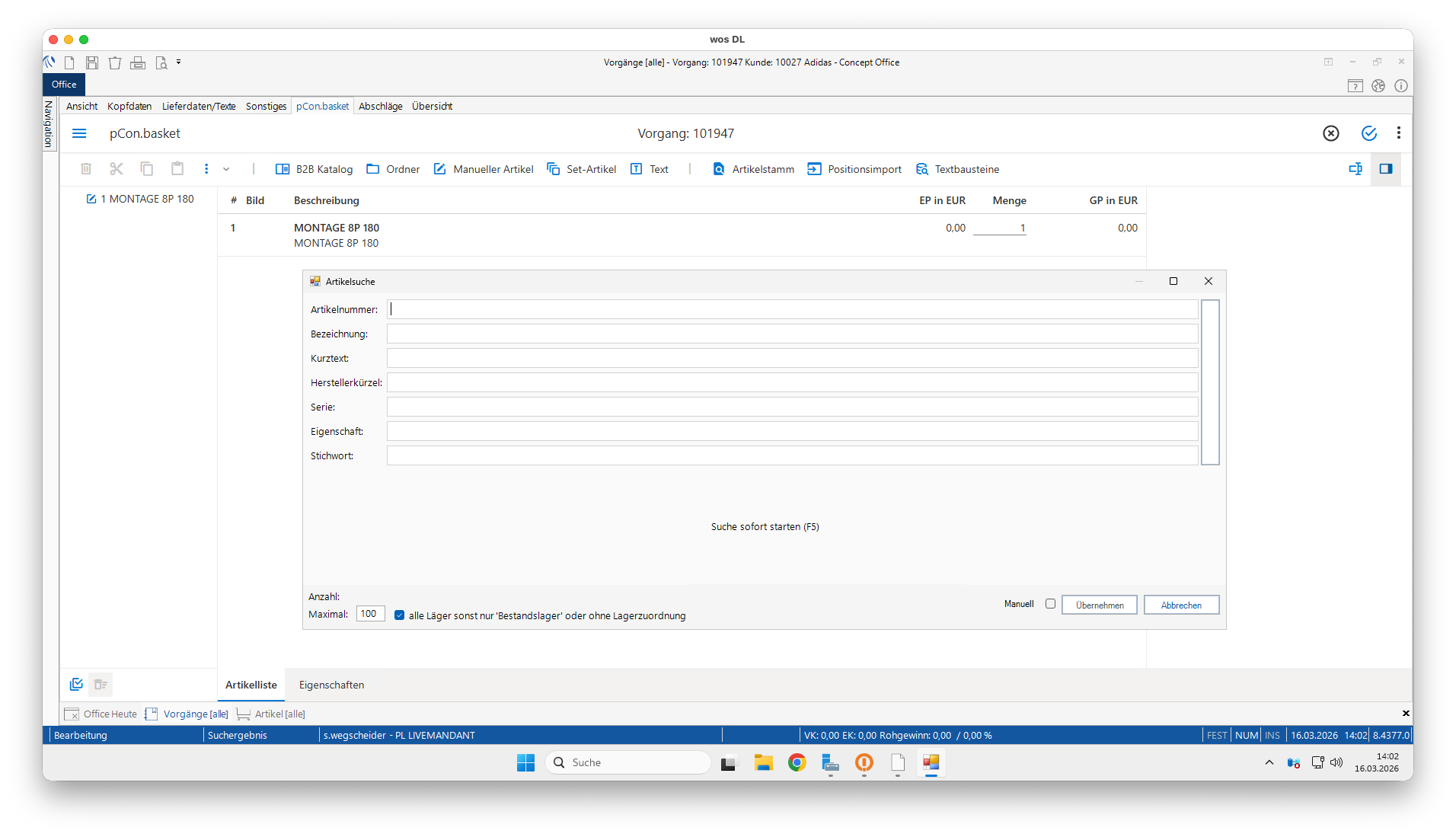1456x837 pixels.
Task: Switch to the Kopfdaten tab
Action: click(129, 106)
